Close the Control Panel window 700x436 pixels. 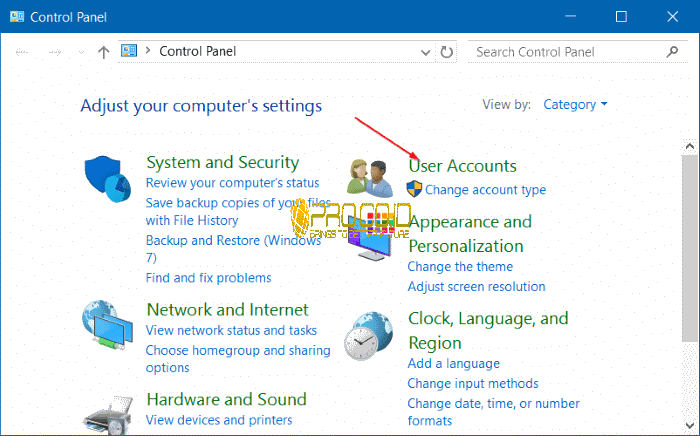click(x=672, y=17)
